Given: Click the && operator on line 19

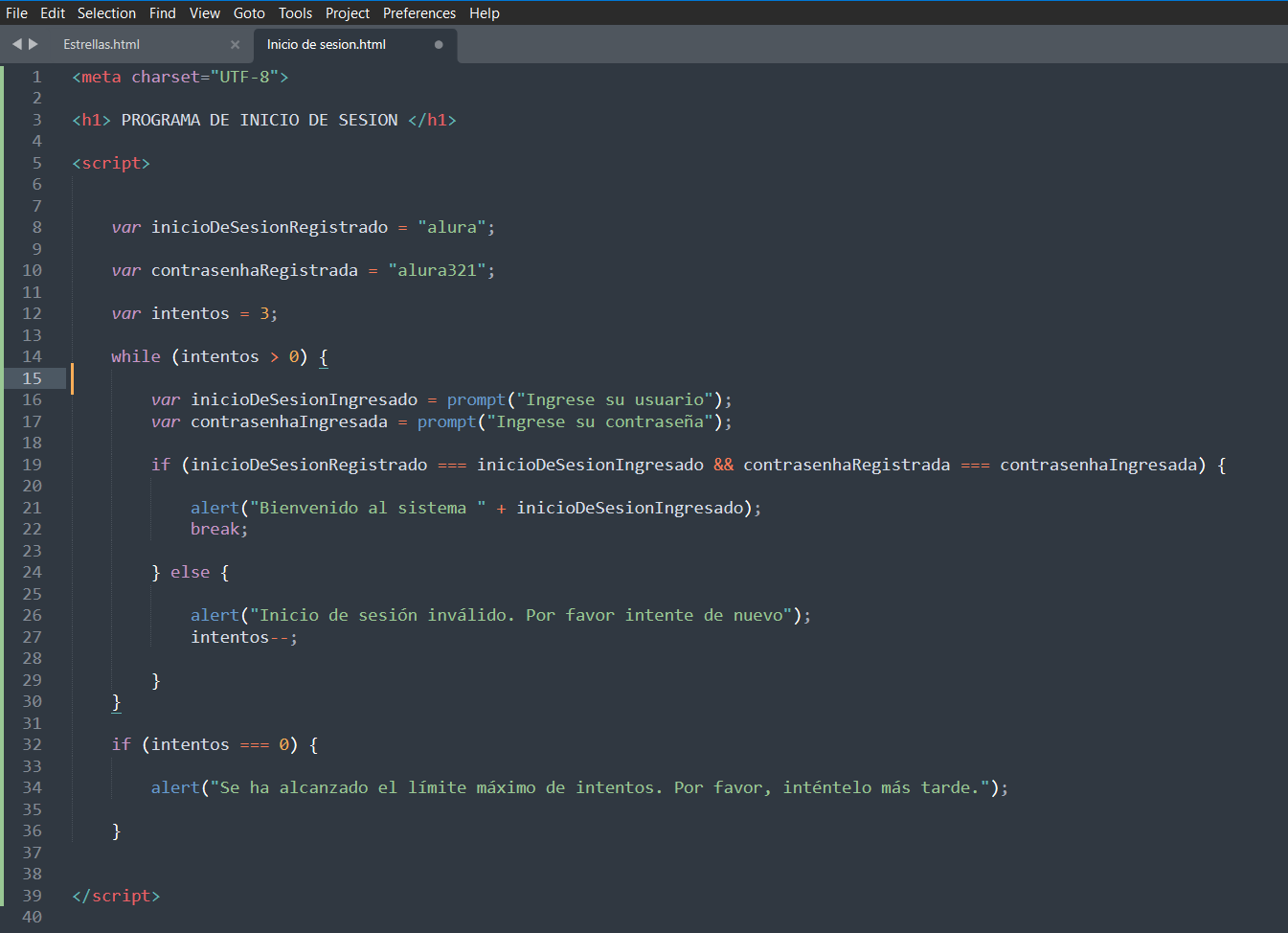Looking at the screenshot, I should [x=724, y=465].
